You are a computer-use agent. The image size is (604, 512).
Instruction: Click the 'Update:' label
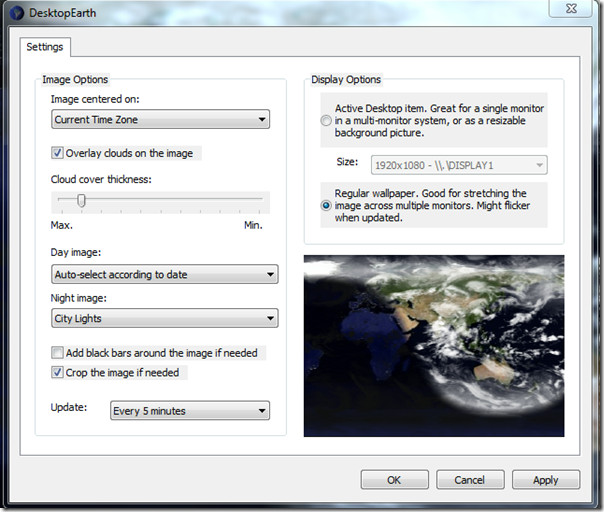(x=69, y=407)
